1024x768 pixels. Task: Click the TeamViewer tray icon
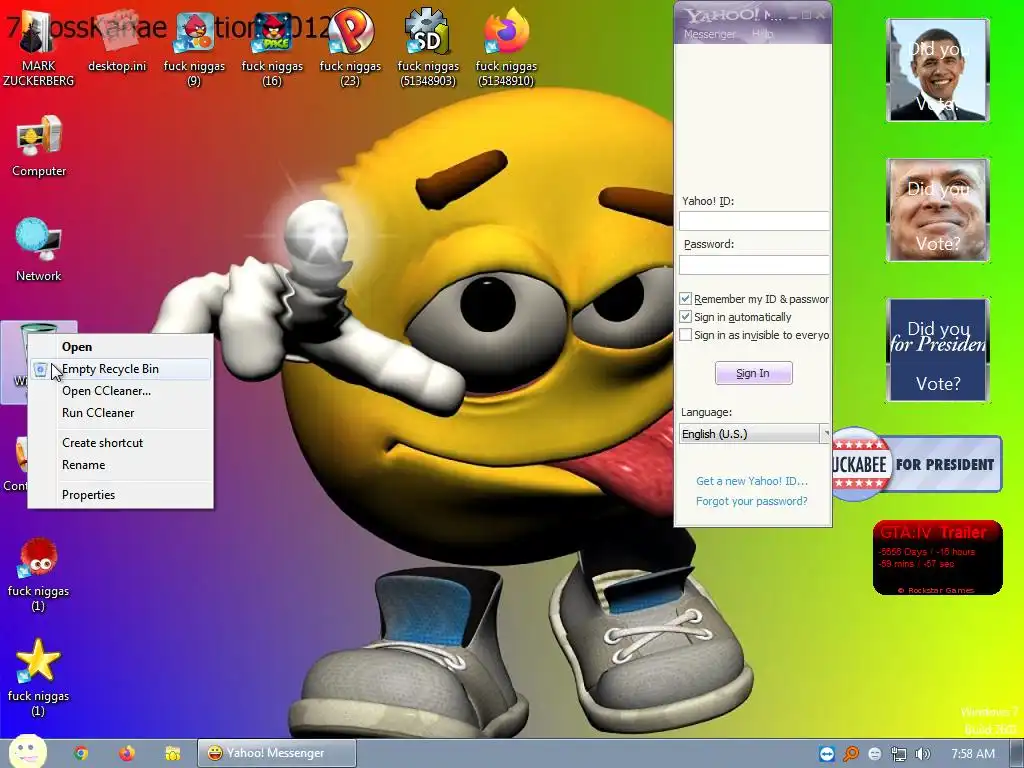click(827, 754)
